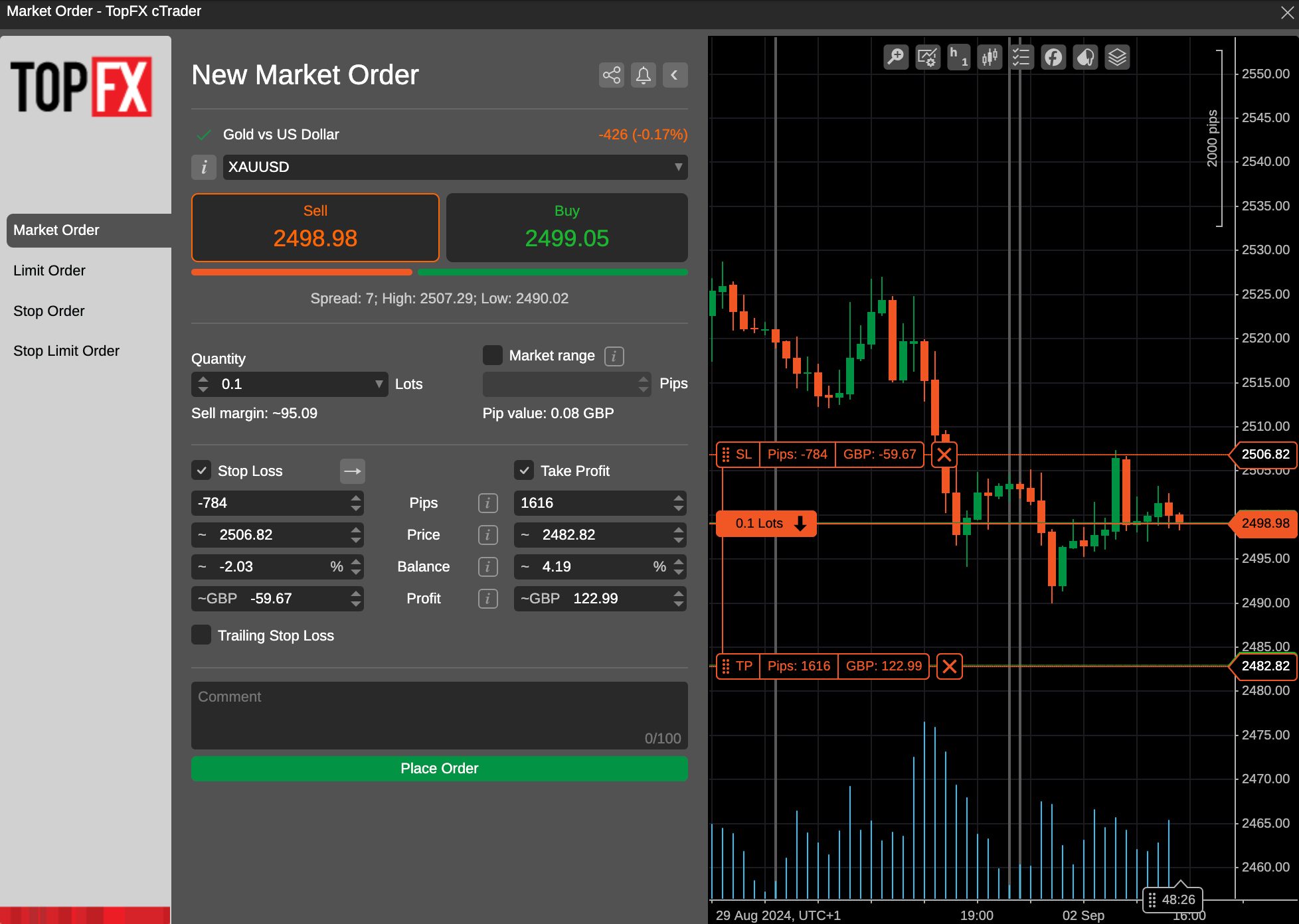
Task: Open the checklist indicators icon
Action: click(x=1021, y=57)
